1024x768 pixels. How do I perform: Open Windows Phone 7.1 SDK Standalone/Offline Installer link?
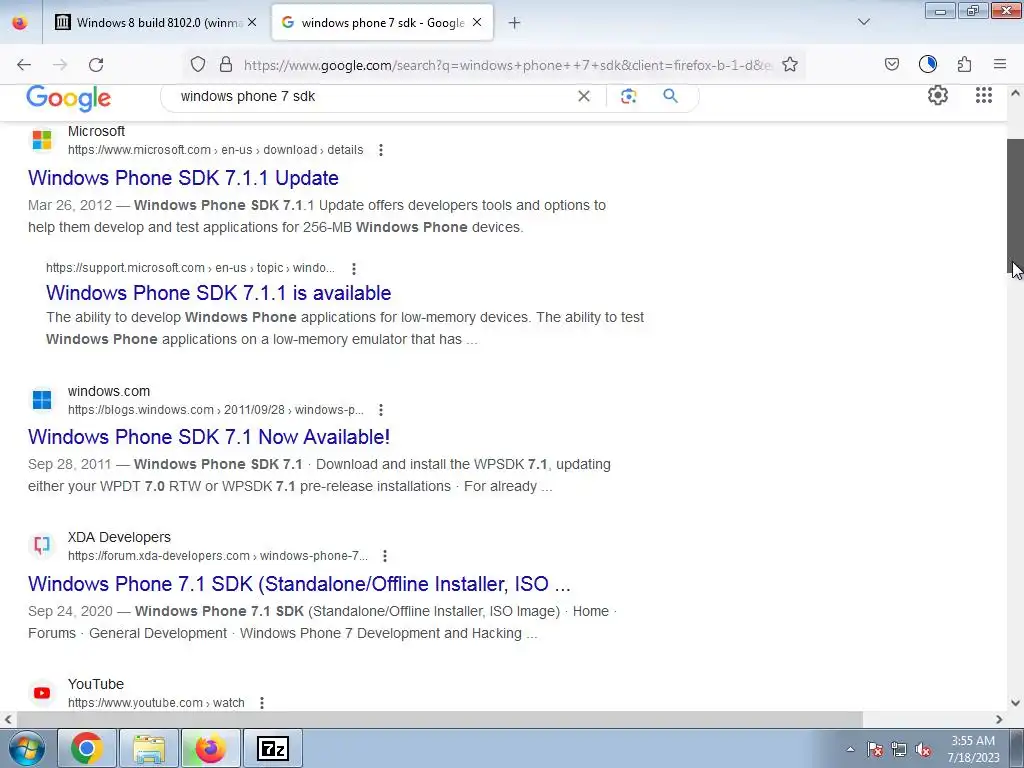click(x=299, y=584)
